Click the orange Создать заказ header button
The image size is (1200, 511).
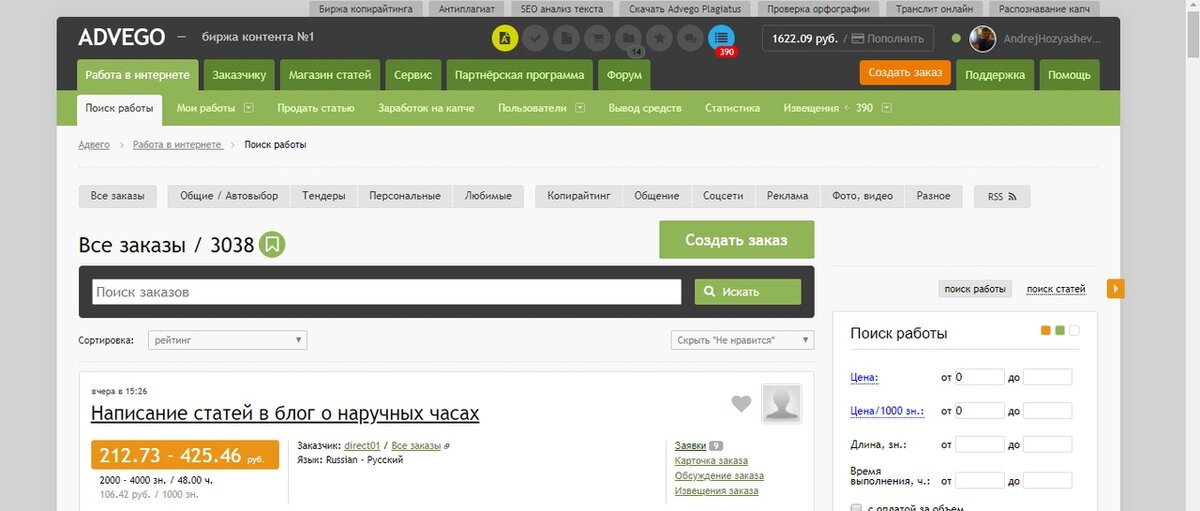point(904,73)
